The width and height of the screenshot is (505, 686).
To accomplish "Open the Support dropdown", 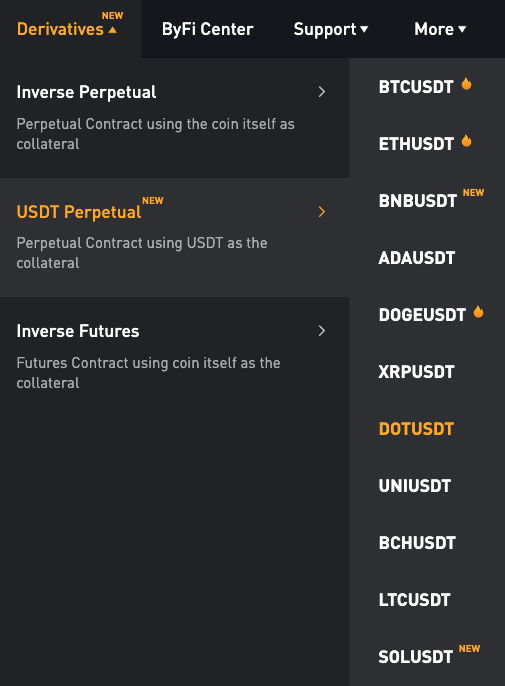I will [331, 29].
